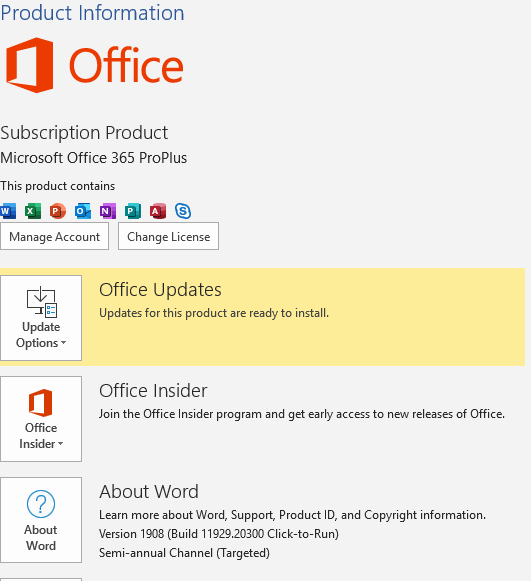Click the Skype for Business icon
This screenshot has height=581, width=531.
(183, 211)
